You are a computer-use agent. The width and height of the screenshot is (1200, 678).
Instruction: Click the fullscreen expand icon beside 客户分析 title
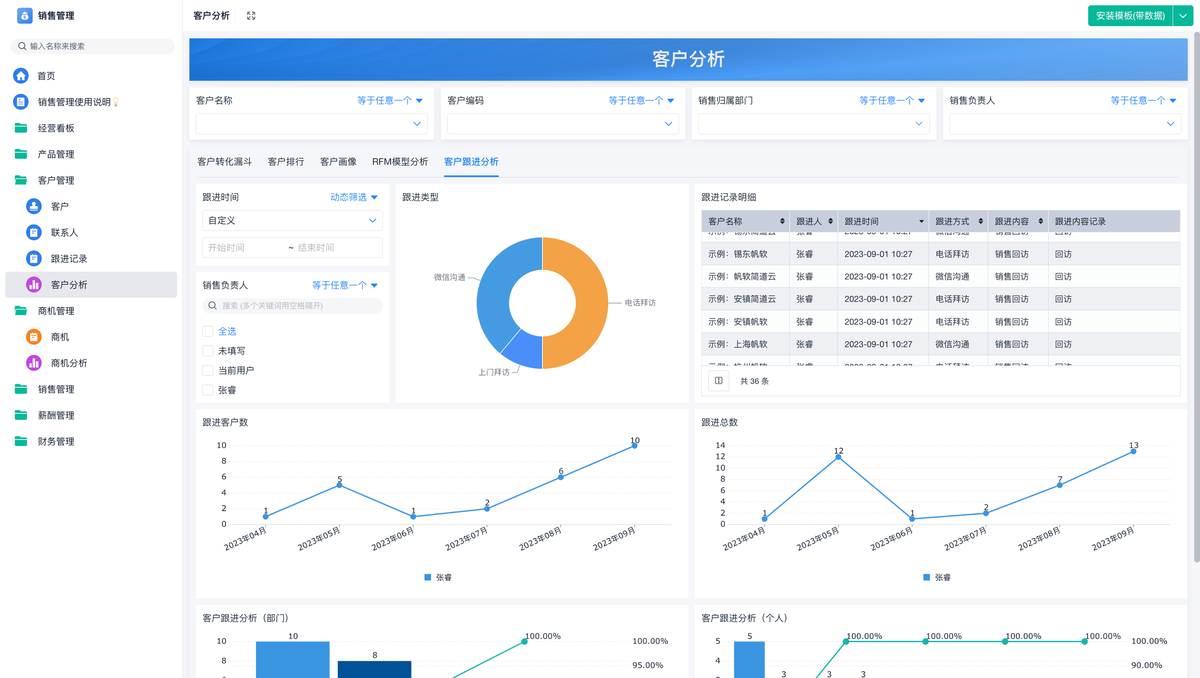[251, 16]
